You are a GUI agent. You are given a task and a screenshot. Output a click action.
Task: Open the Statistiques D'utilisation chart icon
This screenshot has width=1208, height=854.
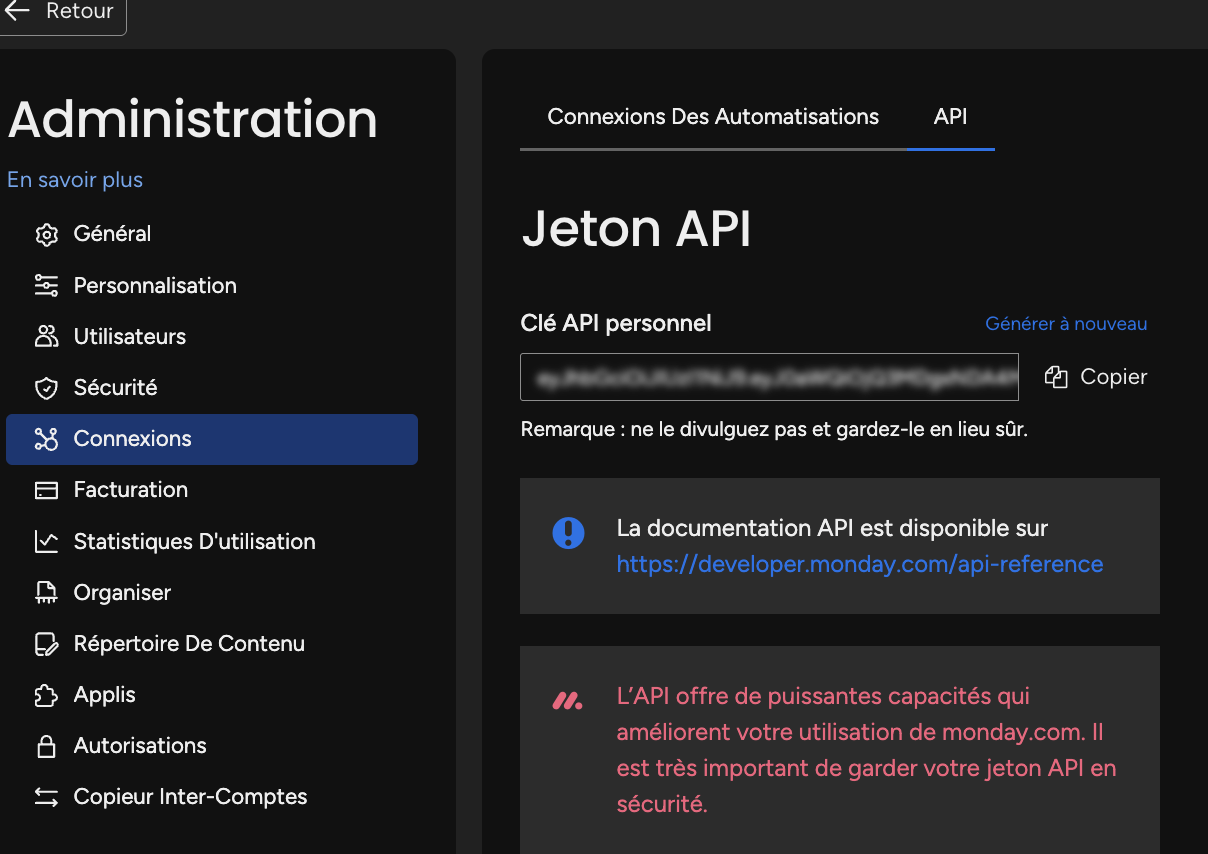point(46,542)
